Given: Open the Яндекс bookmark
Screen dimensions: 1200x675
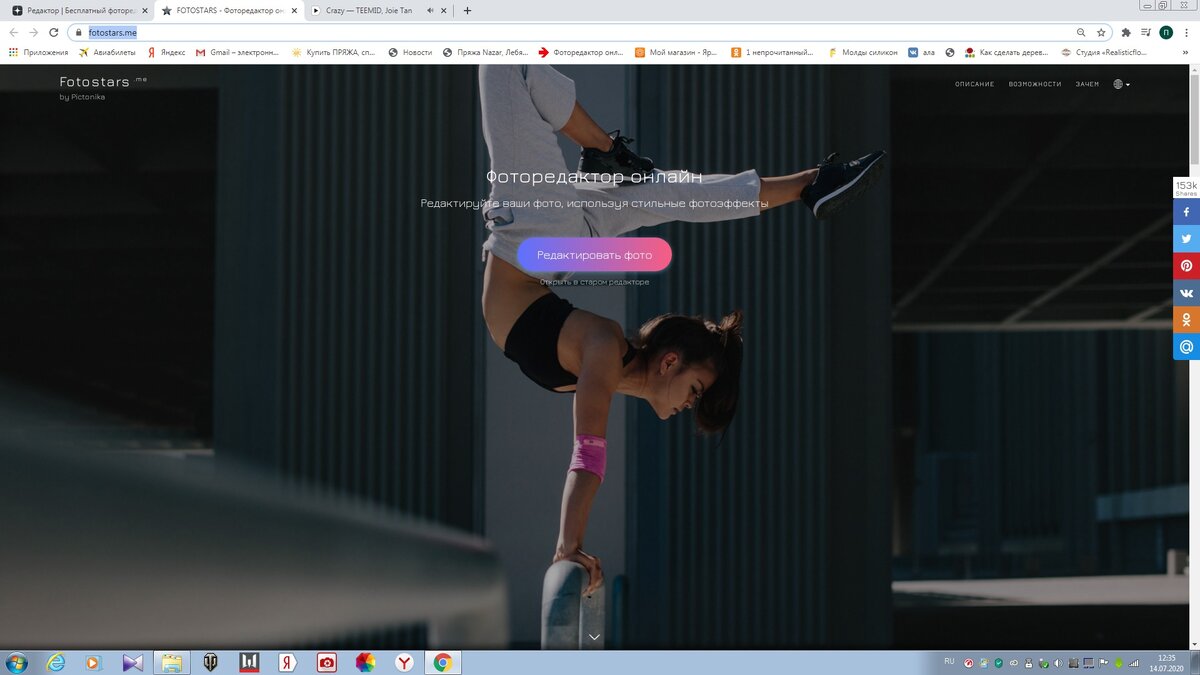Looking at the screenshot, I should coord(166,52).
